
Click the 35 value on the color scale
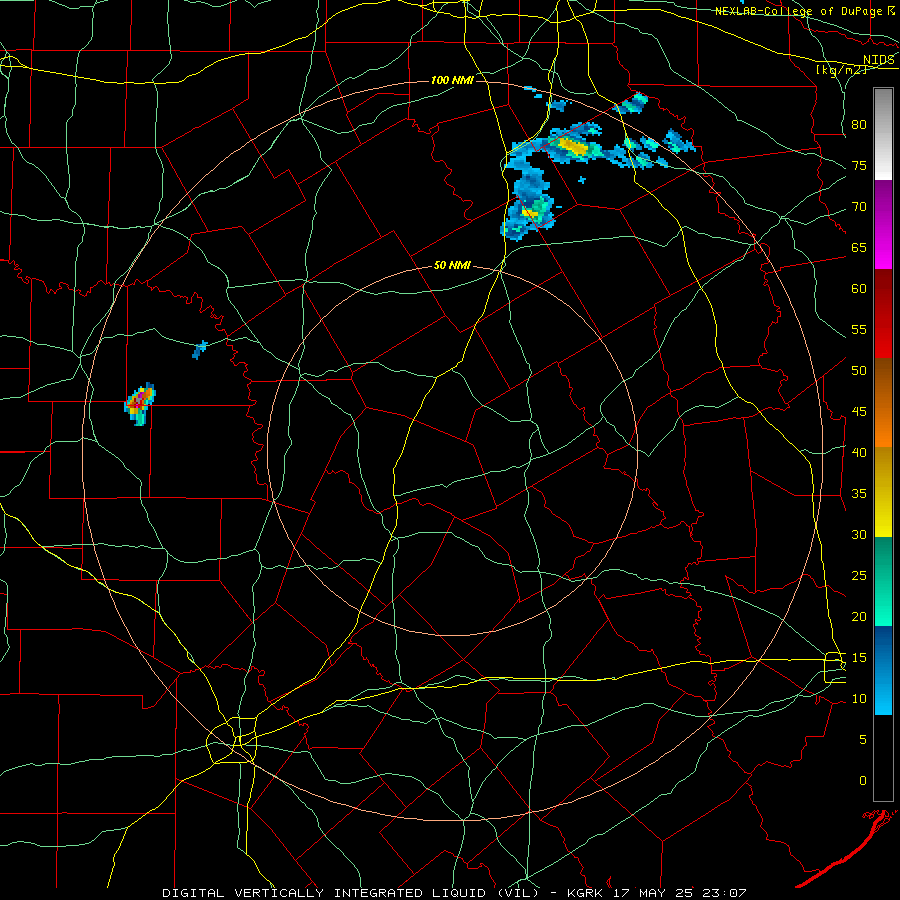click(x=859, y=494)
